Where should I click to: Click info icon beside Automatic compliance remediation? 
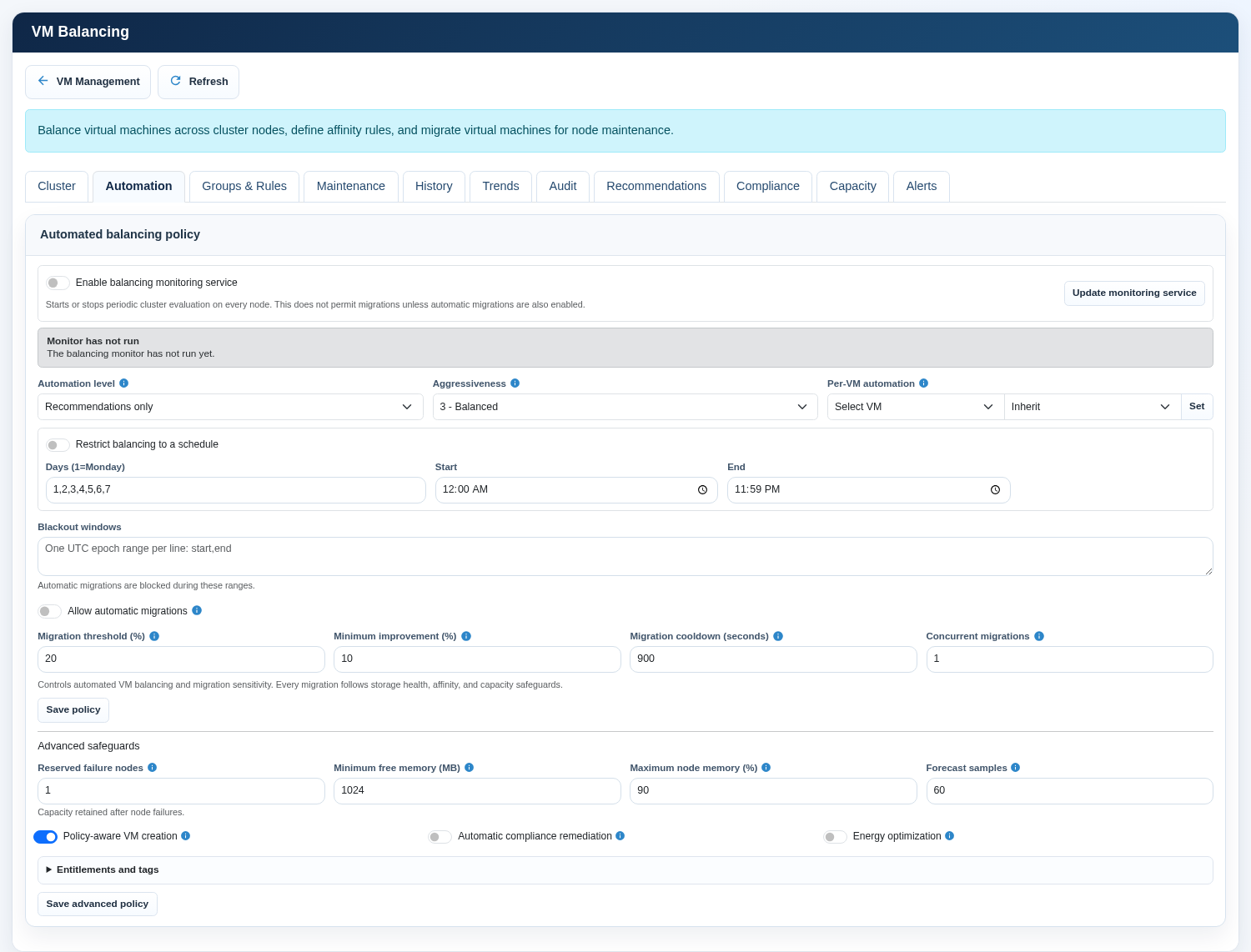pyautogui.click(x=620, y=835)
